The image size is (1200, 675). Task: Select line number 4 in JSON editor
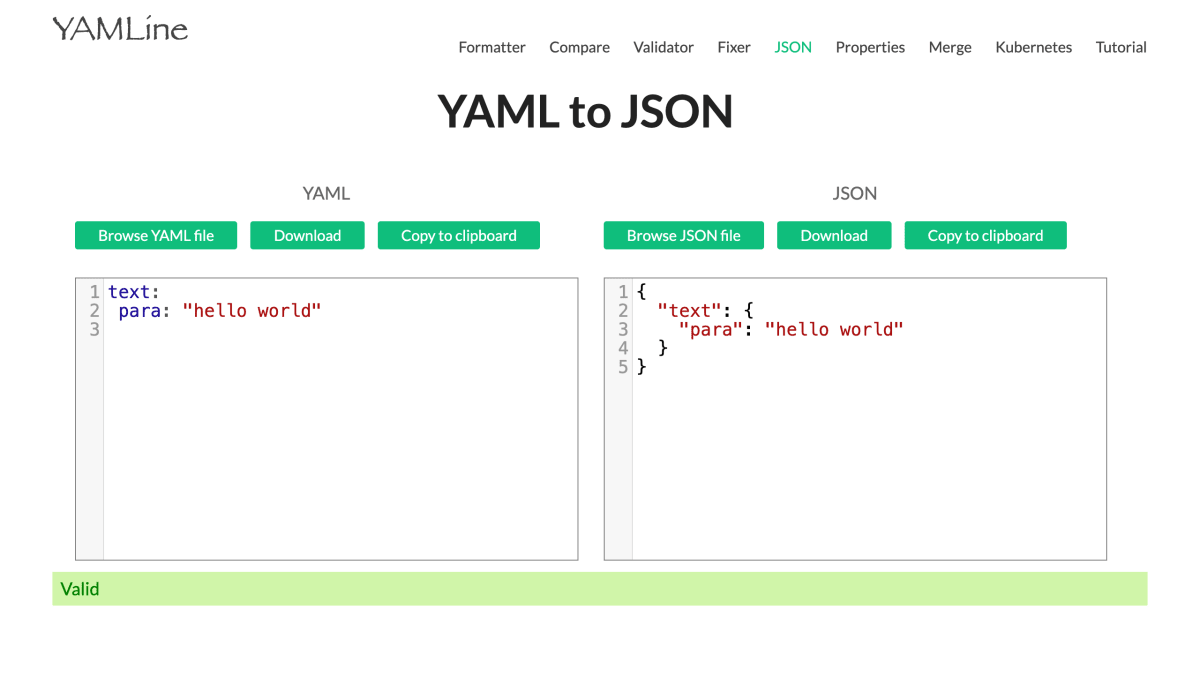coord(623,348)
